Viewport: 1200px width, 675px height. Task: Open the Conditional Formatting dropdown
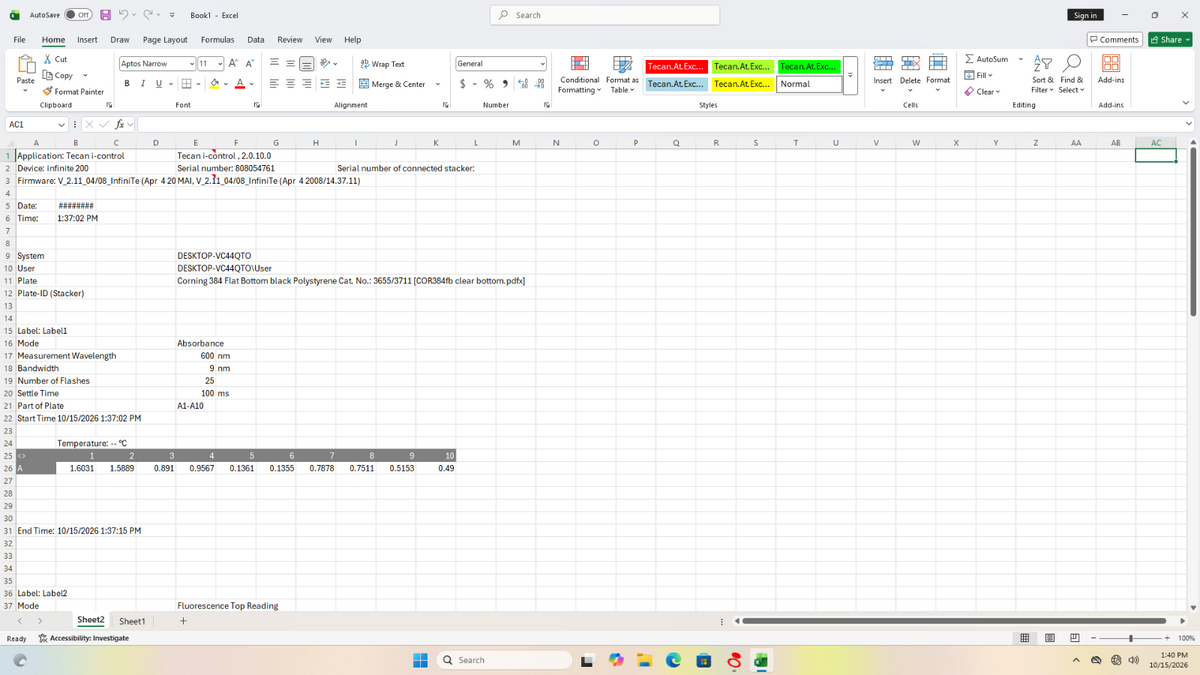(x=578, y=74)
